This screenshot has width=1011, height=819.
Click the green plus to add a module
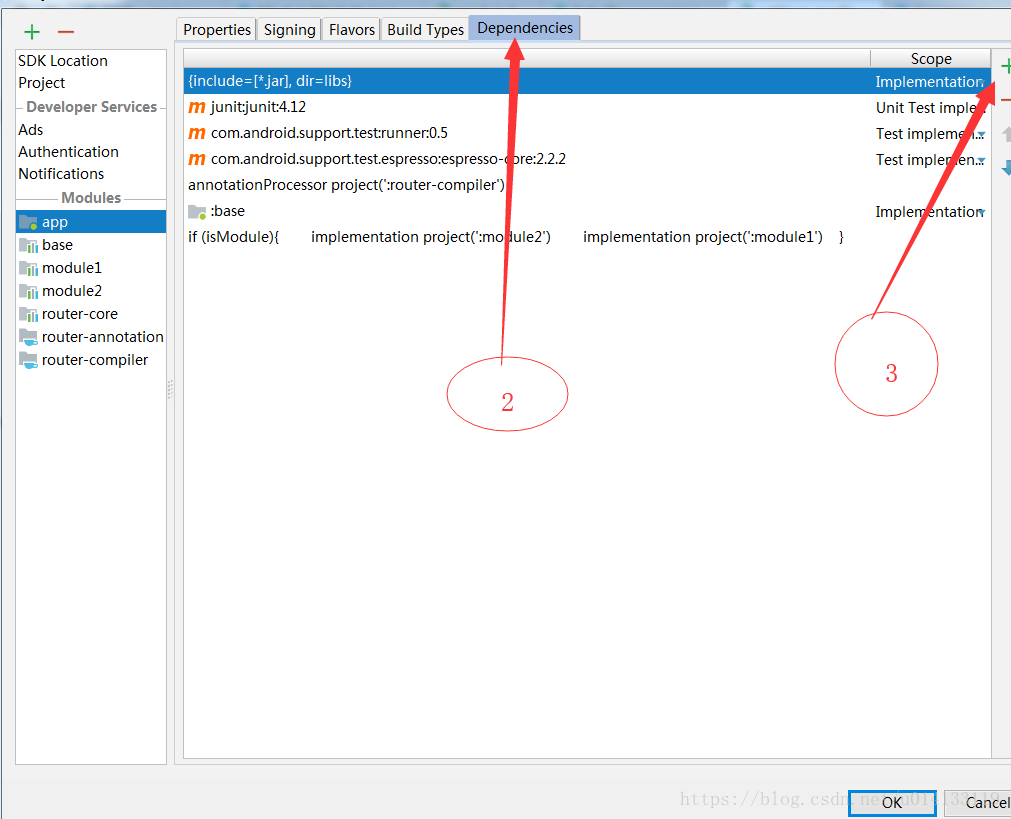point(32,32)
